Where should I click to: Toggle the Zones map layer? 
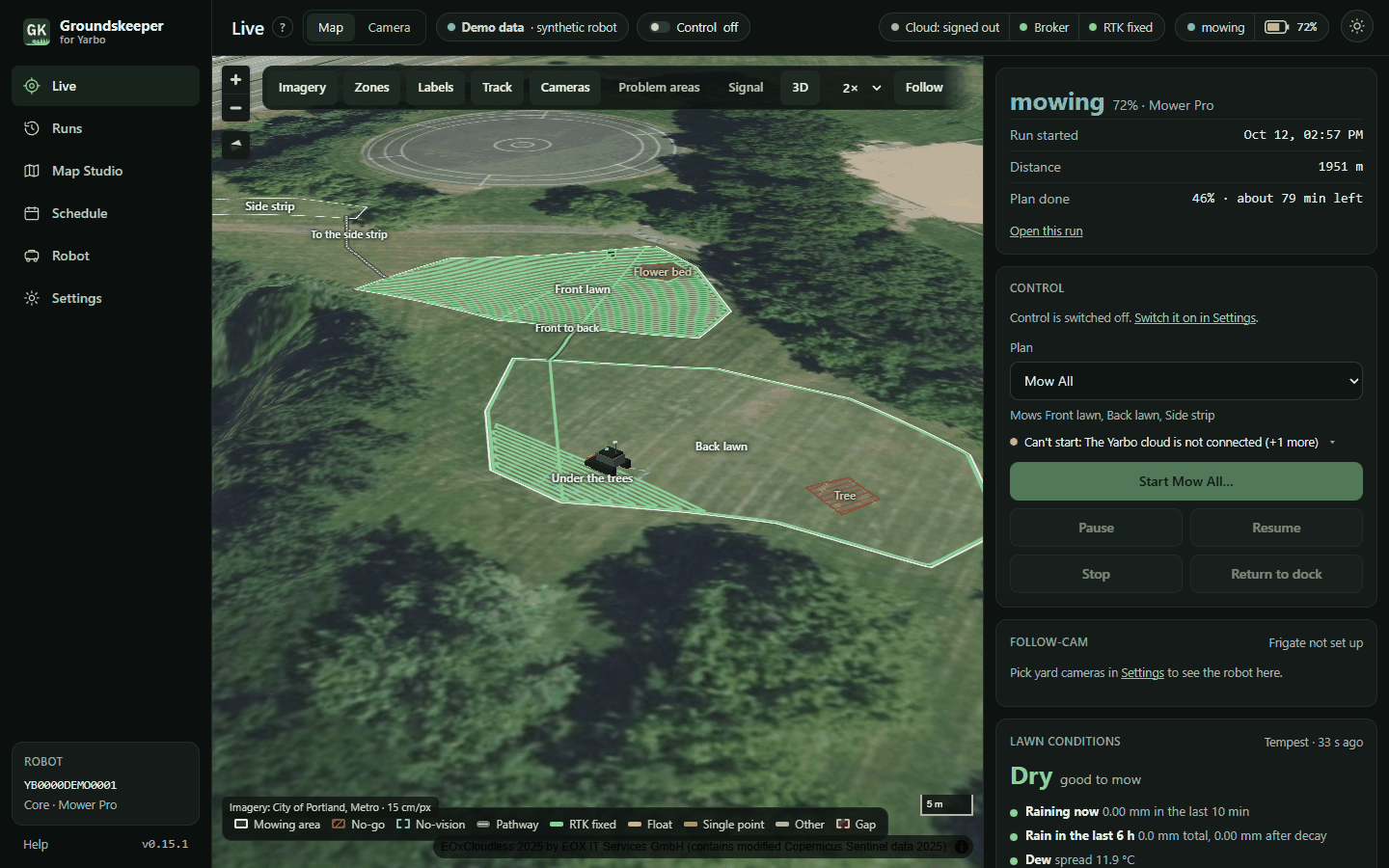pos(371,87)
